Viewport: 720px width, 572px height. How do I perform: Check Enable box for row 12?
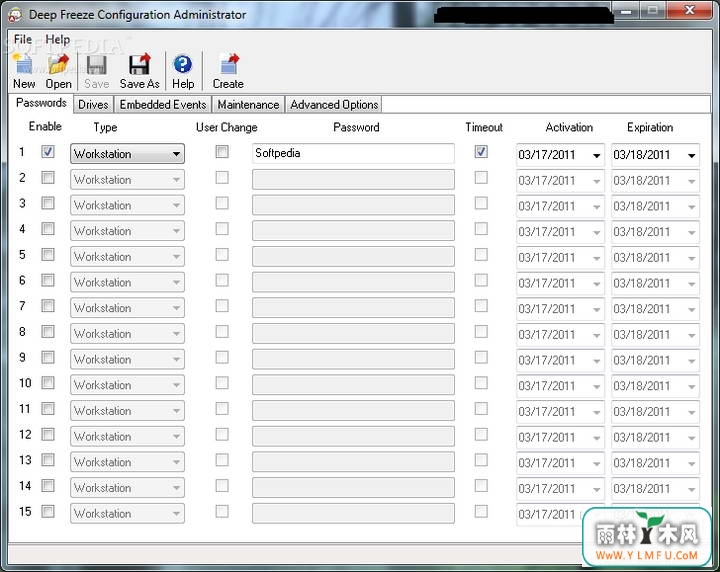[48, 434]
